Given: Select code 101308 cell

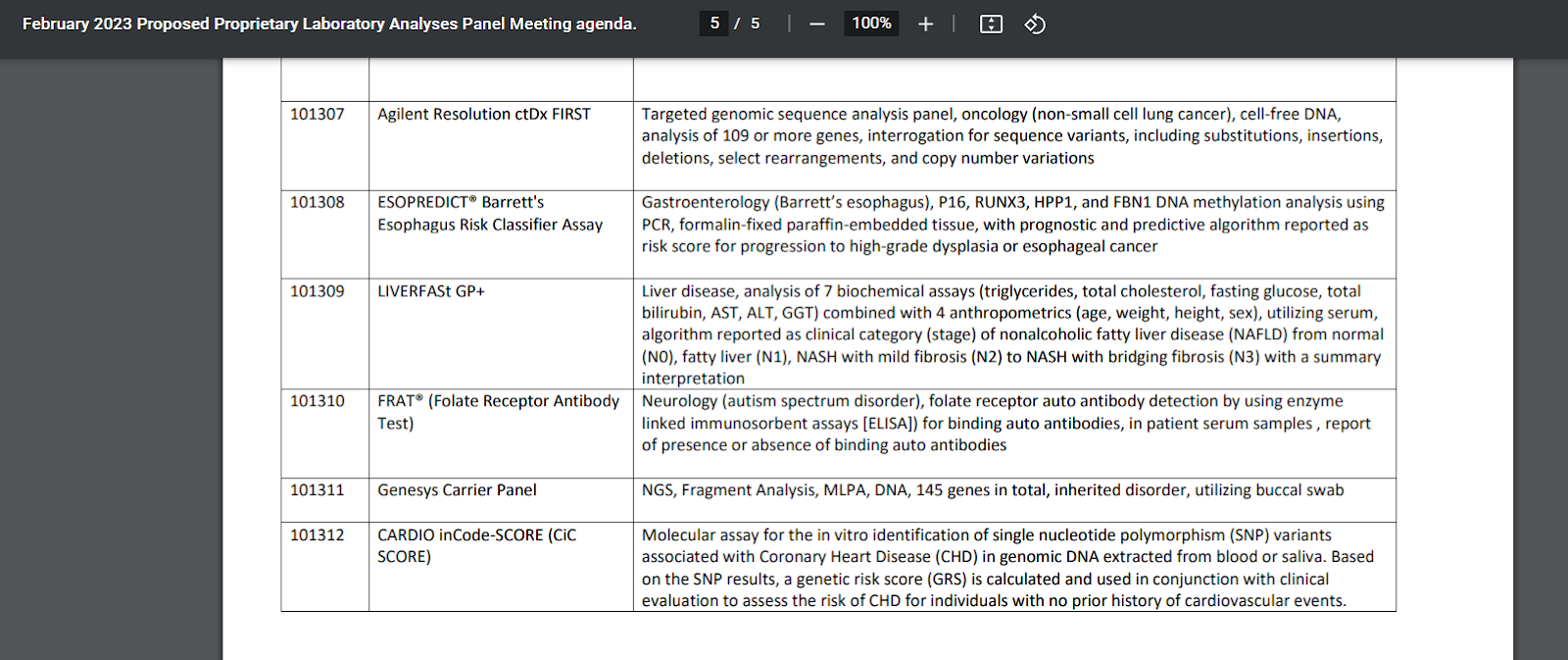Looking at the screenshot, I should 325,234.
